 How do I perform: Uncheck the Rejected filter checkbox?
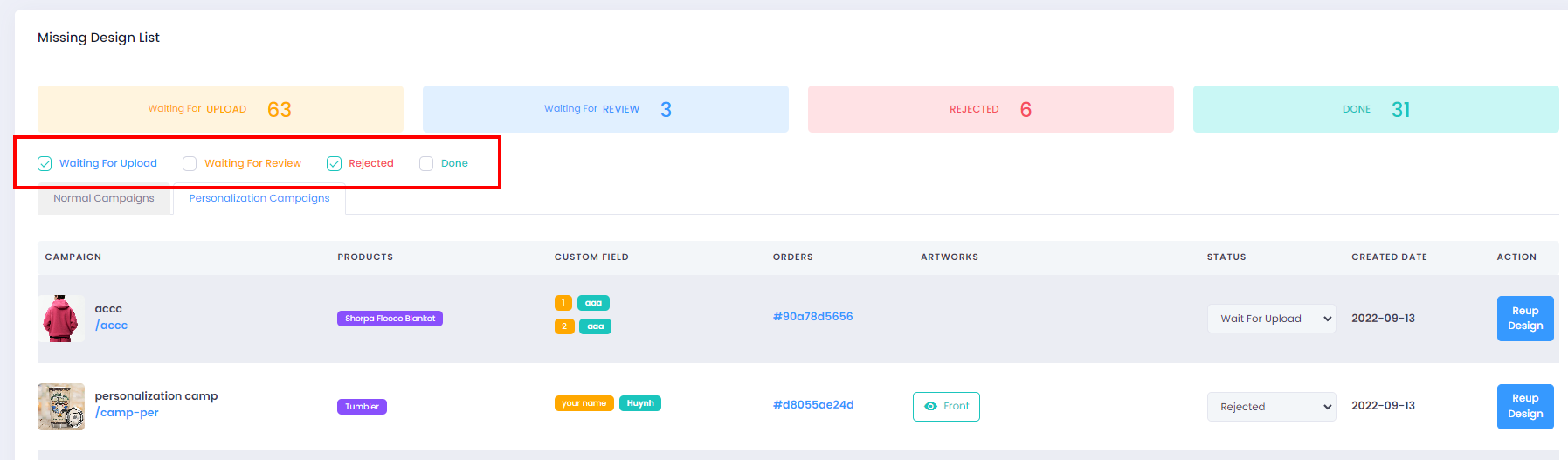[334, 163]
